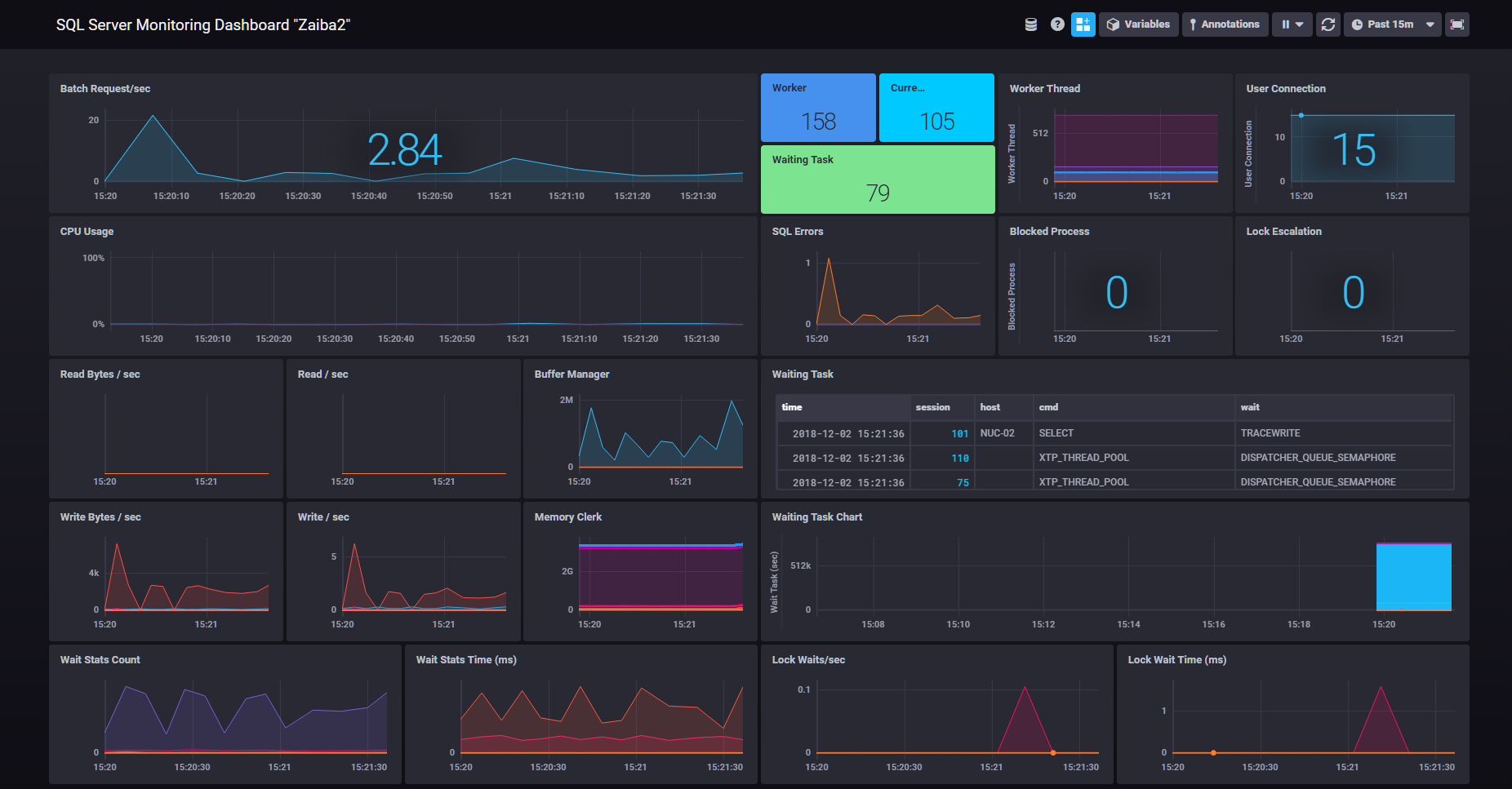Click session value 75 in the table
Image resolution: width=1512 pixels, height=789 pixels.
(963, 483)
